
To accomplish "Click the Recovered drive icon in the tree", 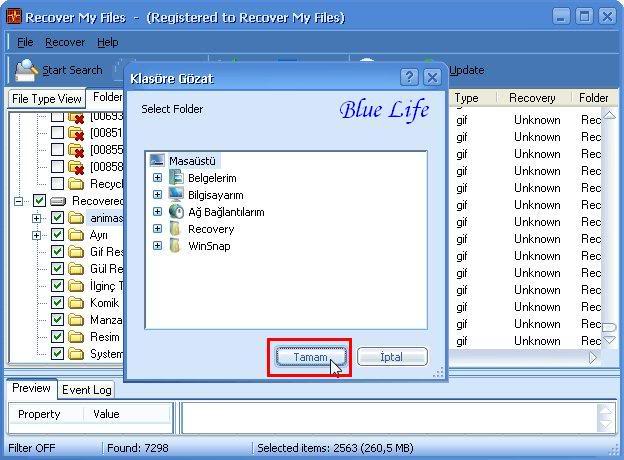I will [58, 201].
